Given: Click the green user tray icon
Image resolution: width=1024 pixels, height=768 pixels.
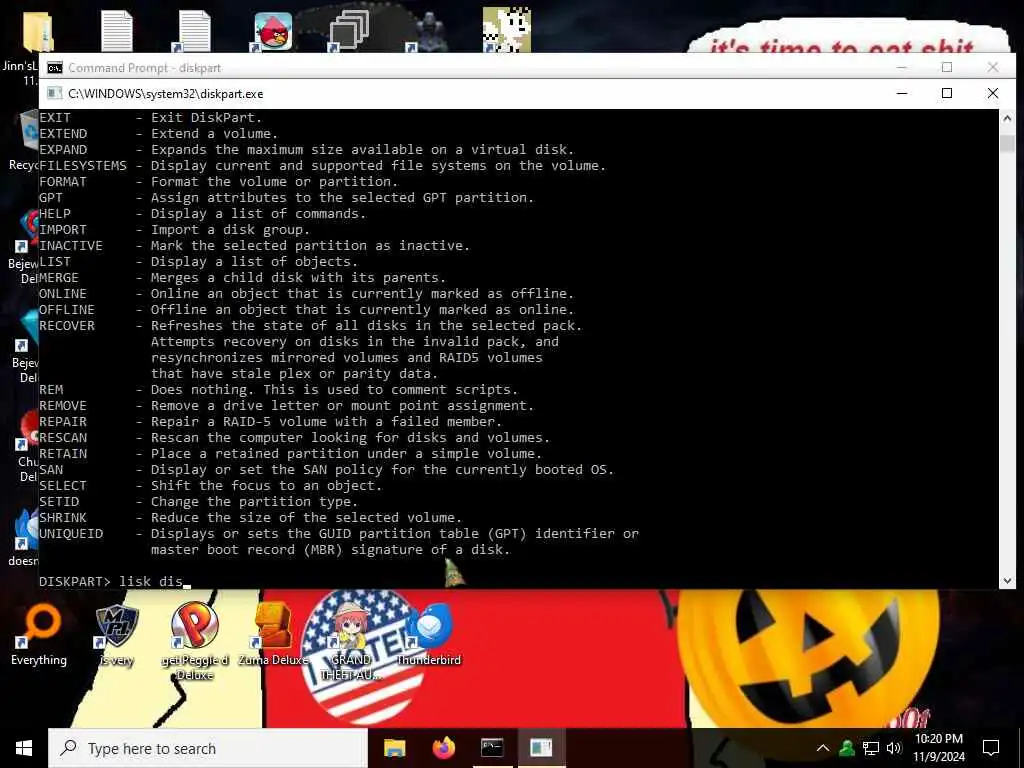Looking at the screenshot, I should point(848,748).
